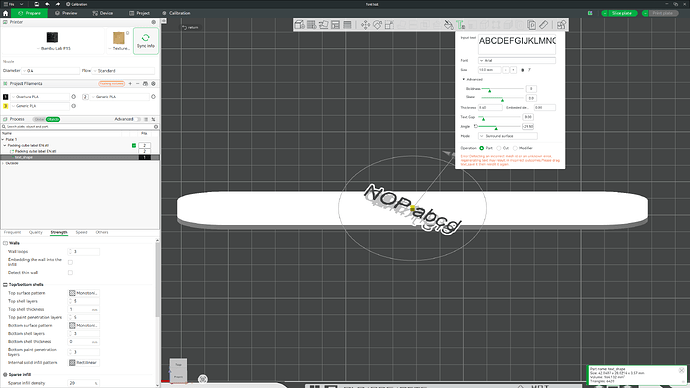The image size is (690, 388).
Task: Switch to the Project tab
Action: coord(139,13)
